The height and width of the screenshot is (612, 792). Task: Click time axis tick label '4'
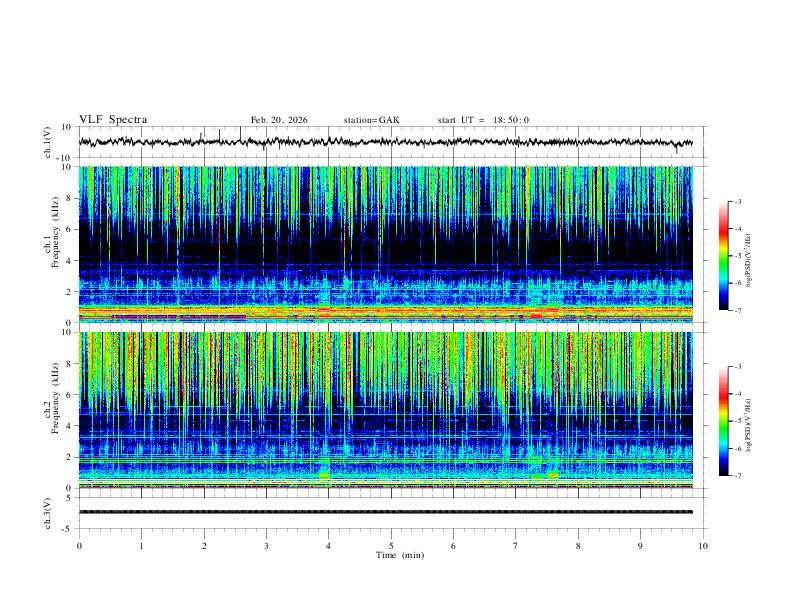[x=329, y=546]
